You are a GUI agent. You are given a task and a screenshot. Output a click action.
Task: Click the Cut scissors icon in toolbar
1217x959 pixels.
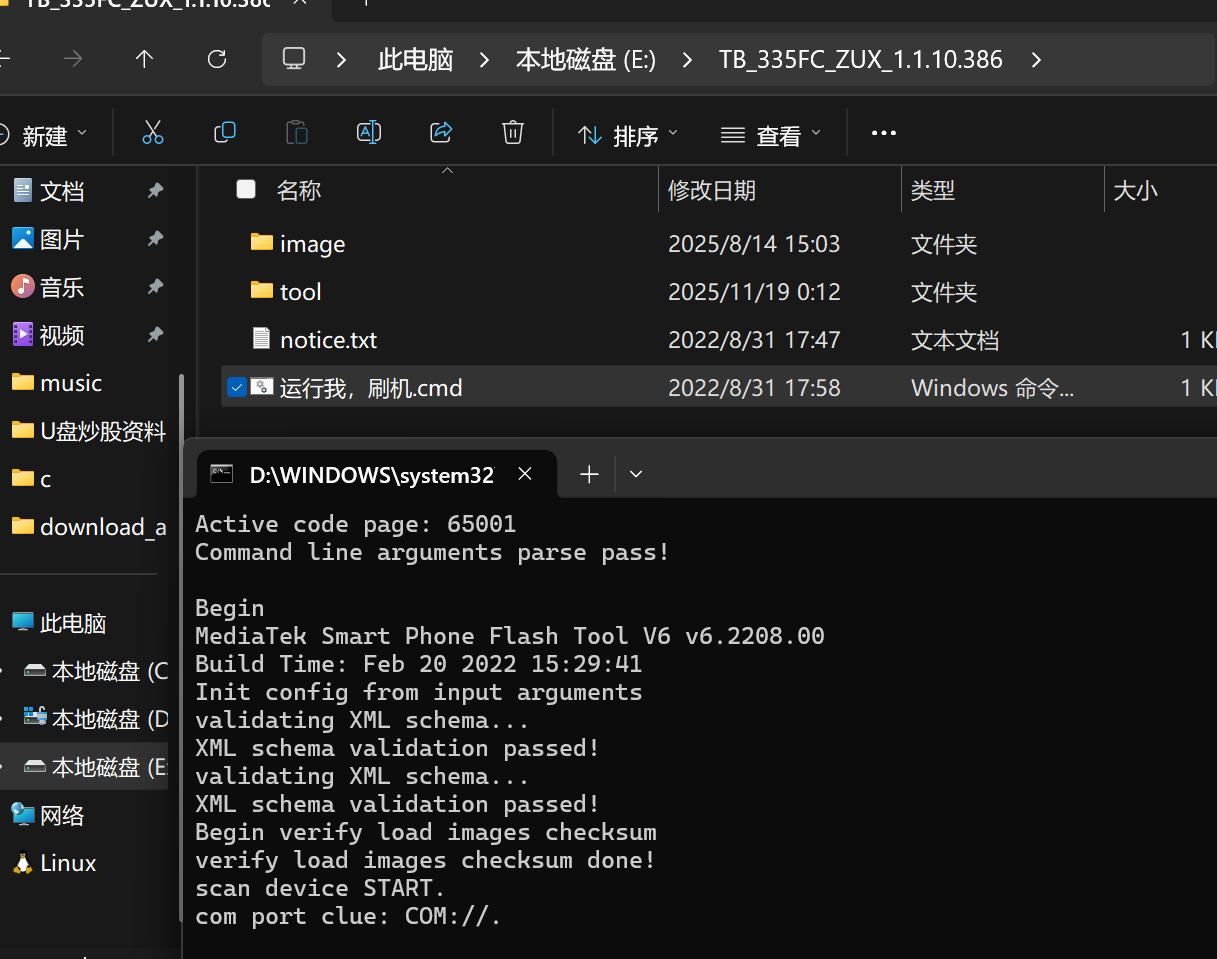pyautogui.click(x=152, y=132)
